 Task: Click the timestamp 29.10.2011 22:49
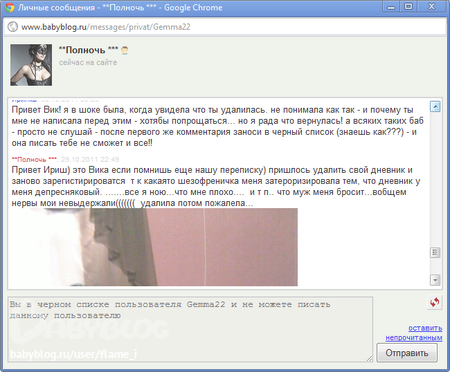point(90,159)
